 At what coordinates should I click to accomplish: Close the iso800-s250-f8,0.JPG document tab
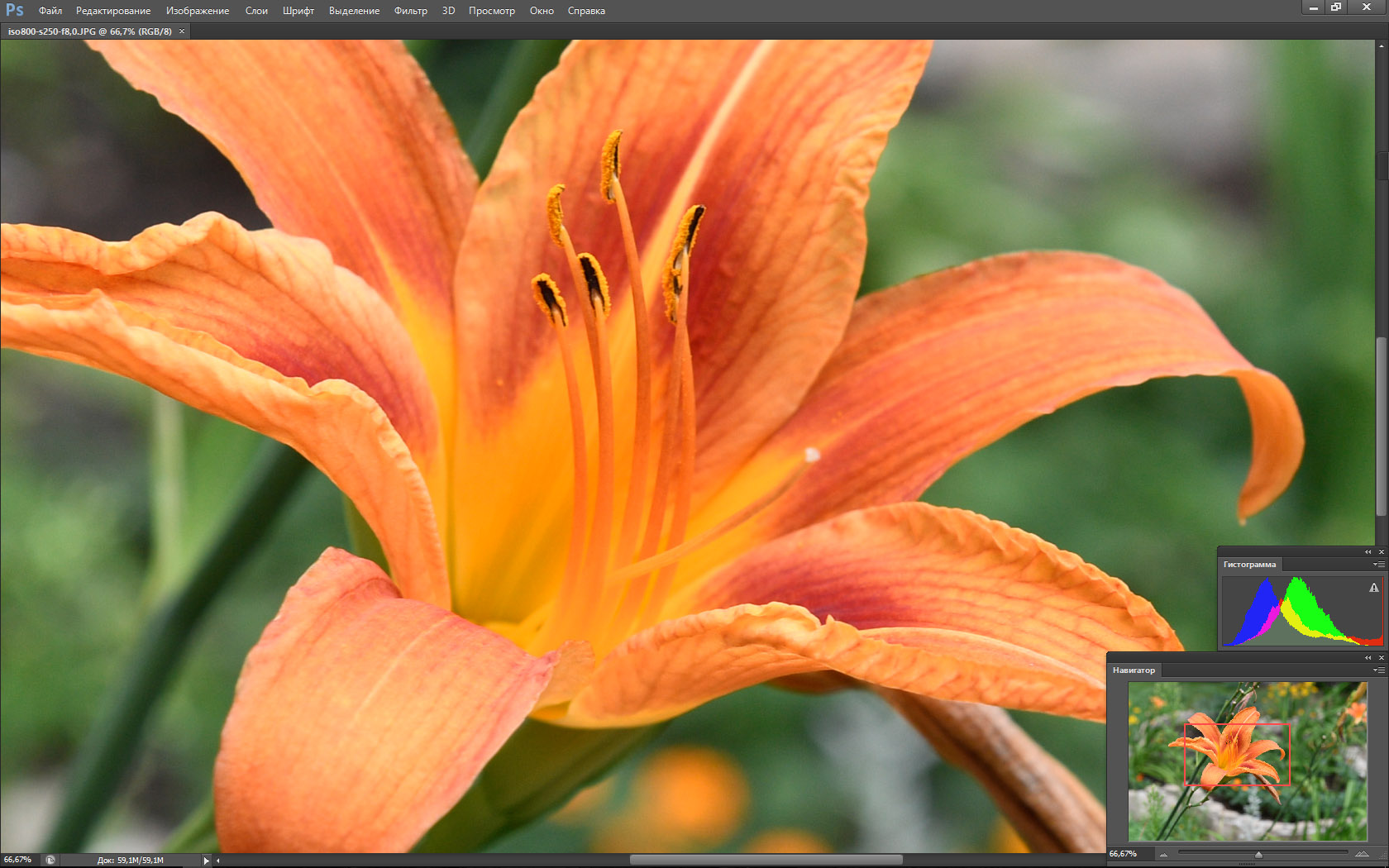click(182, 31)
